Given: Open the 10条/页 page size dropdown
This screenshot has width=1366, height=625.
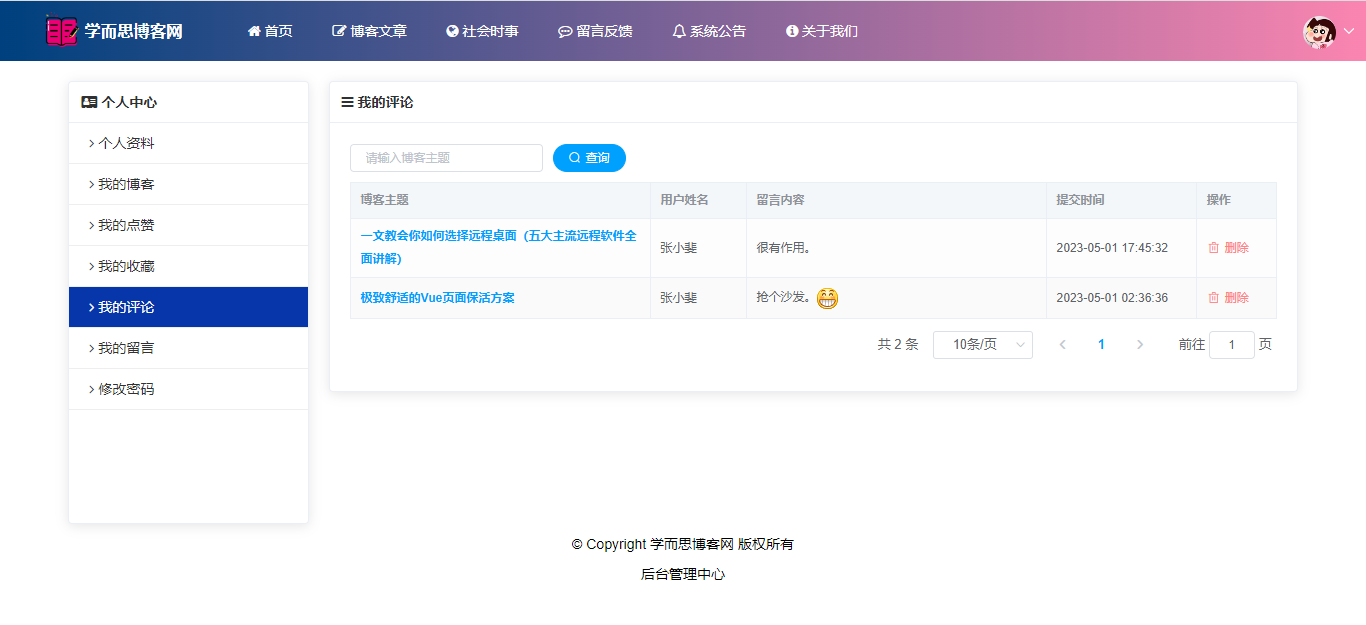Looking at the screenshot, I should (982, 345).
